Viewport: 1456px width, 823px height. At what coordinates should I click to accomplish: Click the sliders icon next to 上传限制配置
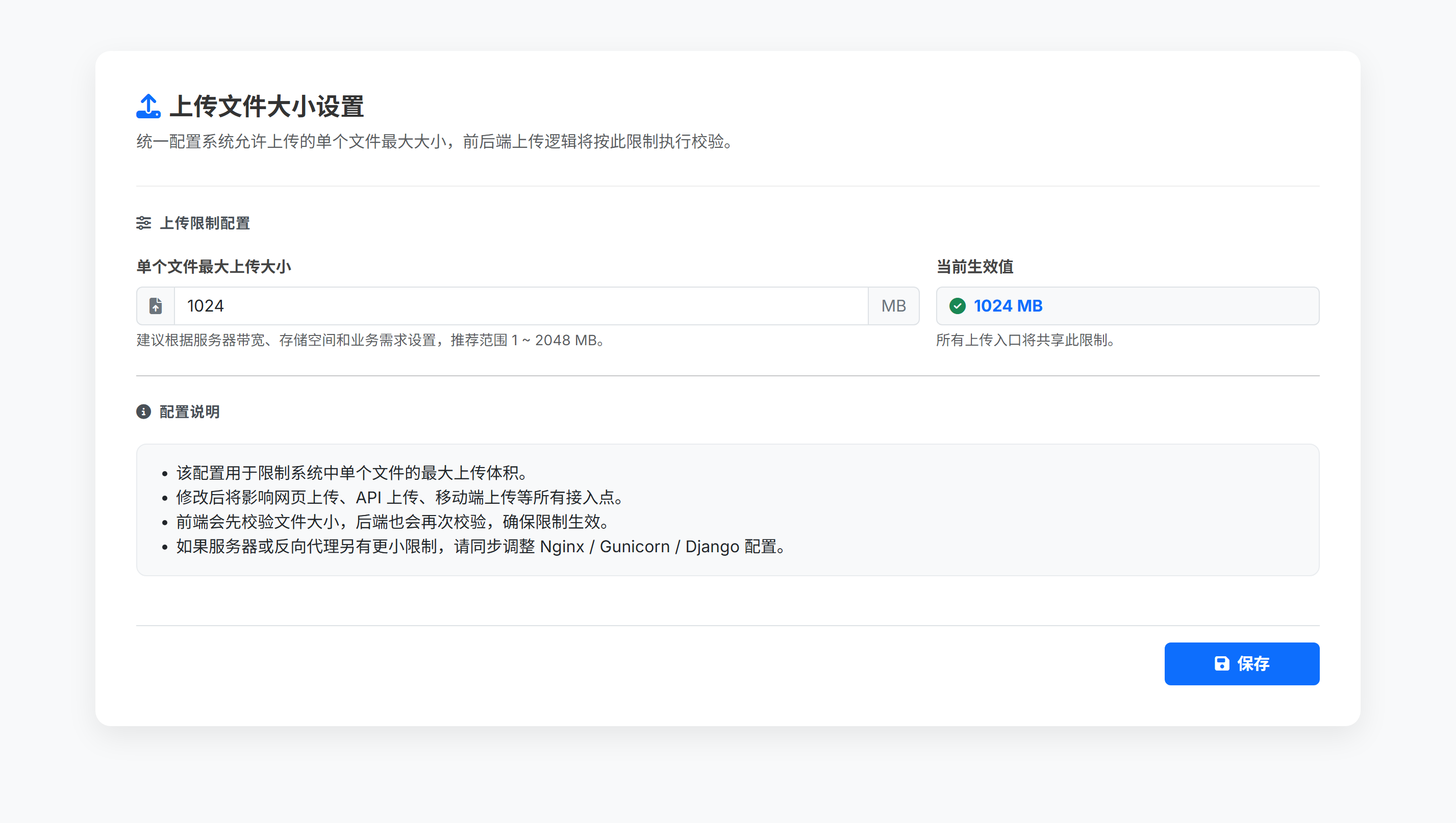tap(144, 223)
